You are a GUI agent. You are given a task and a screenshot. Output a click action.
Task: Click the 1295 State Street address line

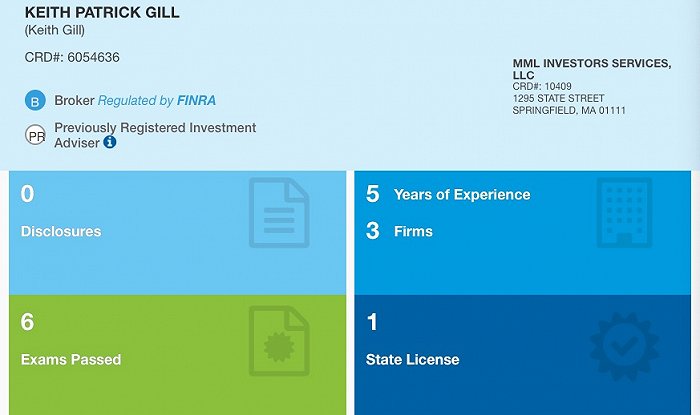click(x=558, y=98)
